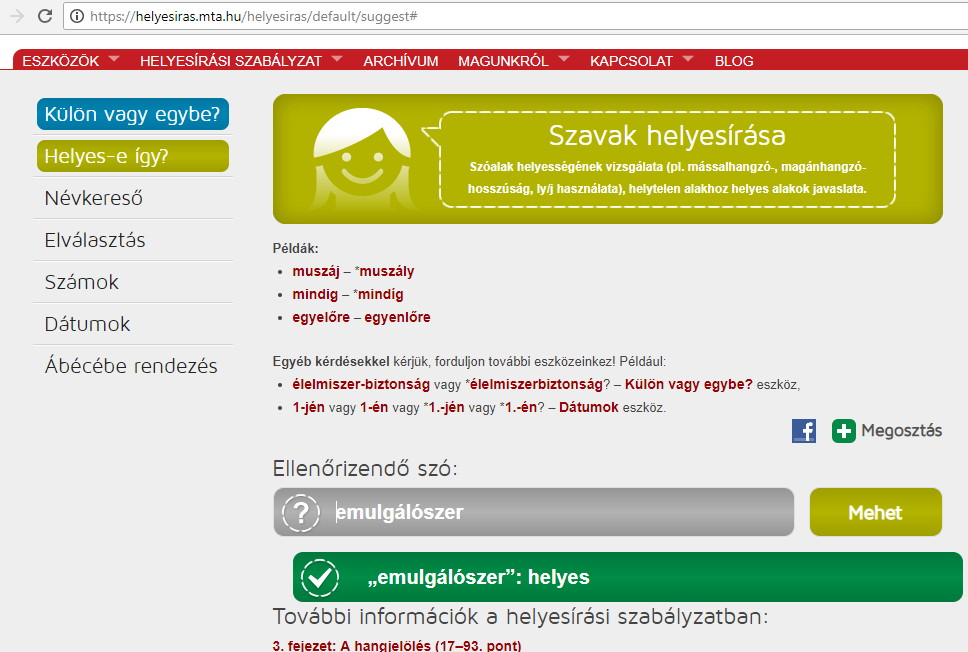Viewport: 968px width, 652px height.
Task: Click the smiling girl mascot icon
Action: point(359,159)
